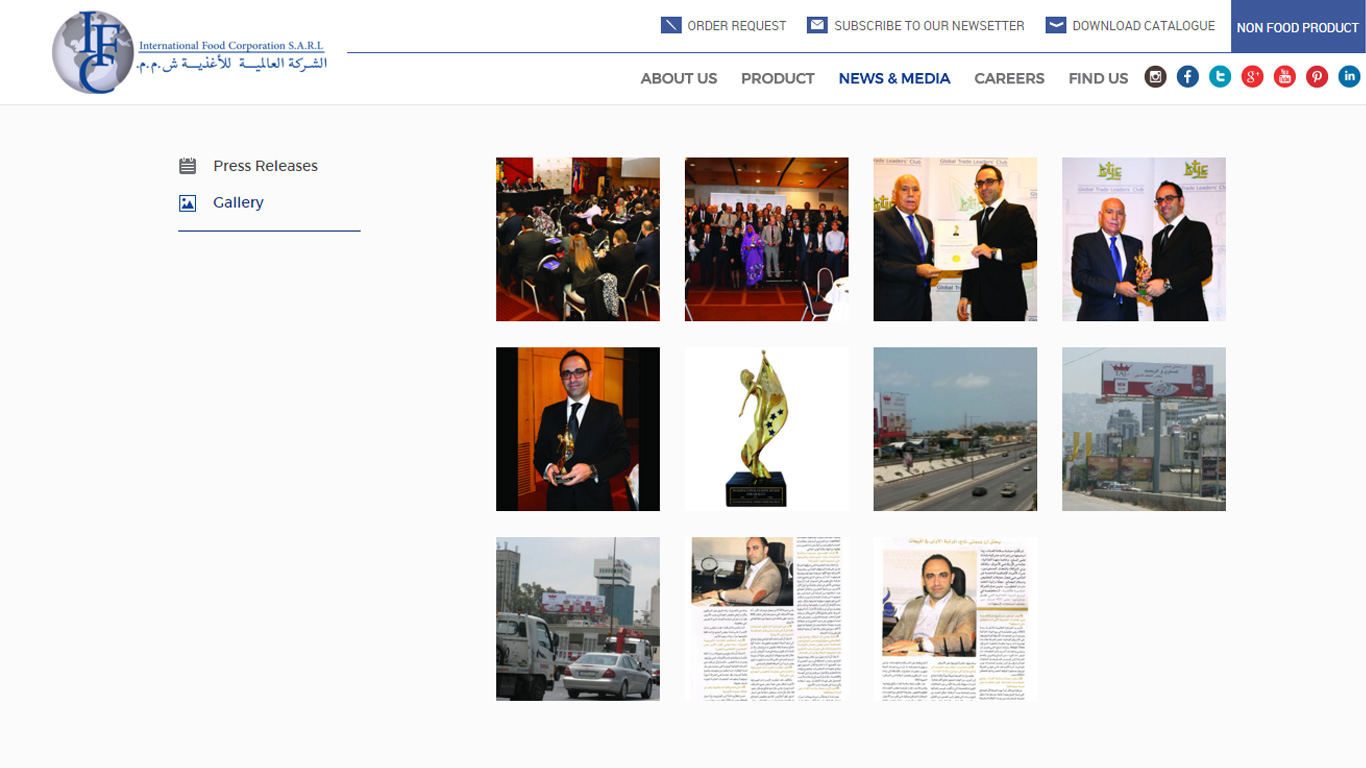Screen dimensions: 1366x768
Task: Open the Instagram social icon
Action: click(1155, 77)
